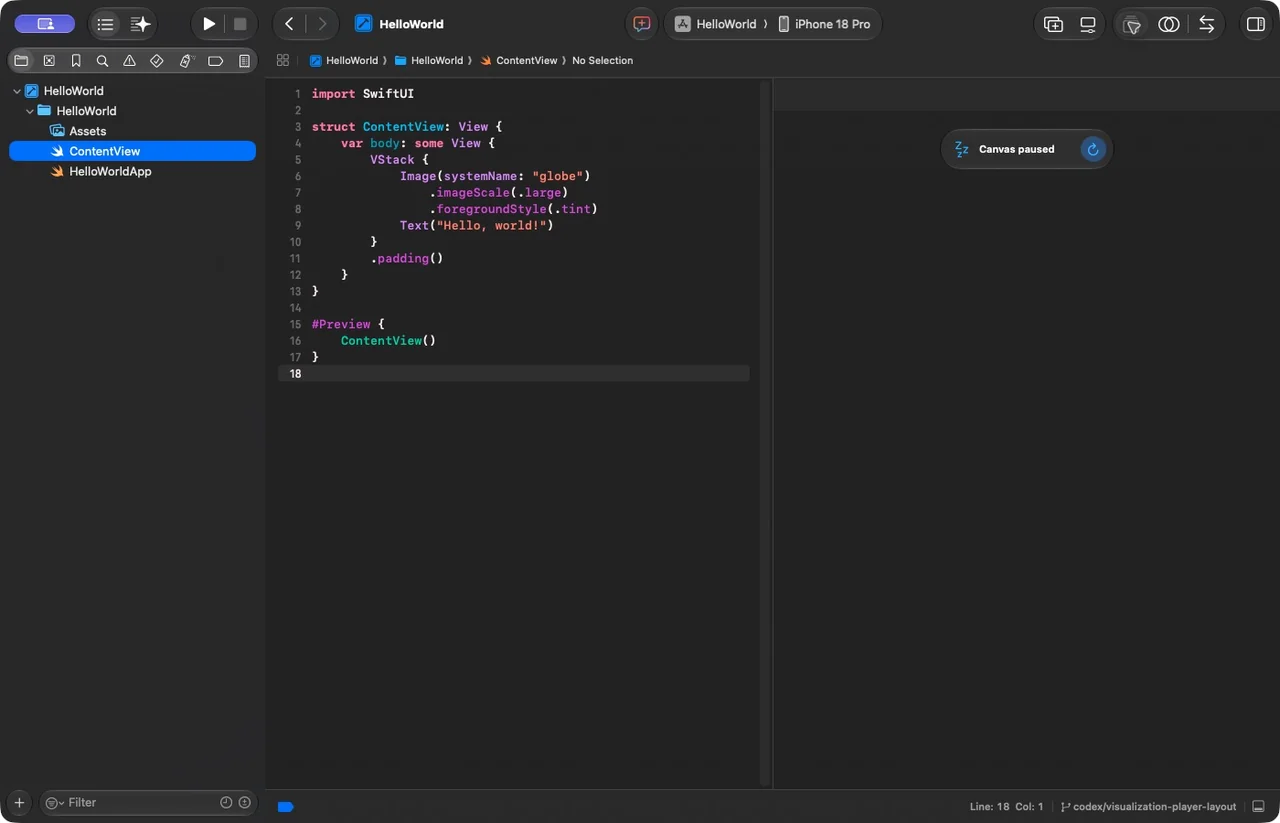Screen dimensions: 1280x823
Task: Click ContentView in the jump bar
Action: tap(519, 60)
